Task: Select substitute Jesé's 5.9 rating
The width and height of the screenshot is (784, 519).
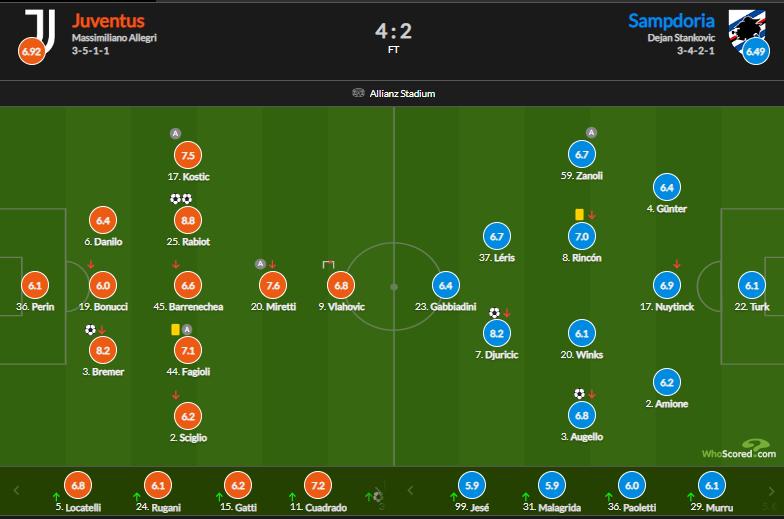Action: 472,487
